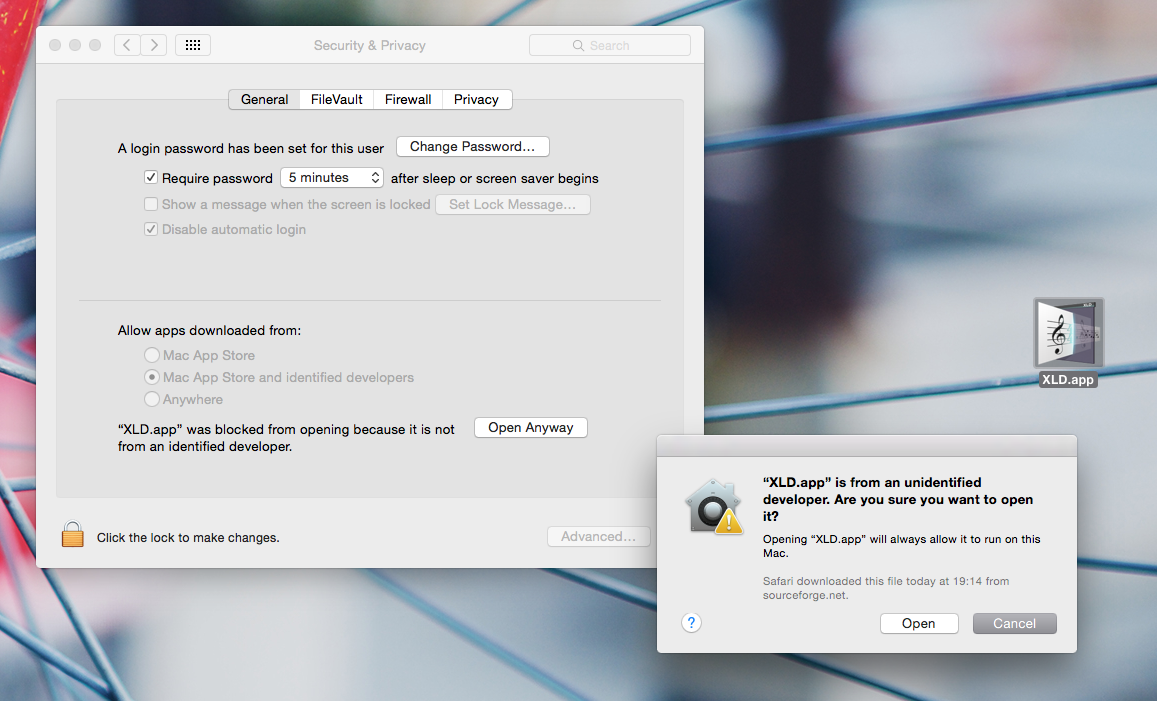Click the Gatekeeper warning icon in dialog
This screenshot has height=701, width=1157.
[x=714, y=507]
